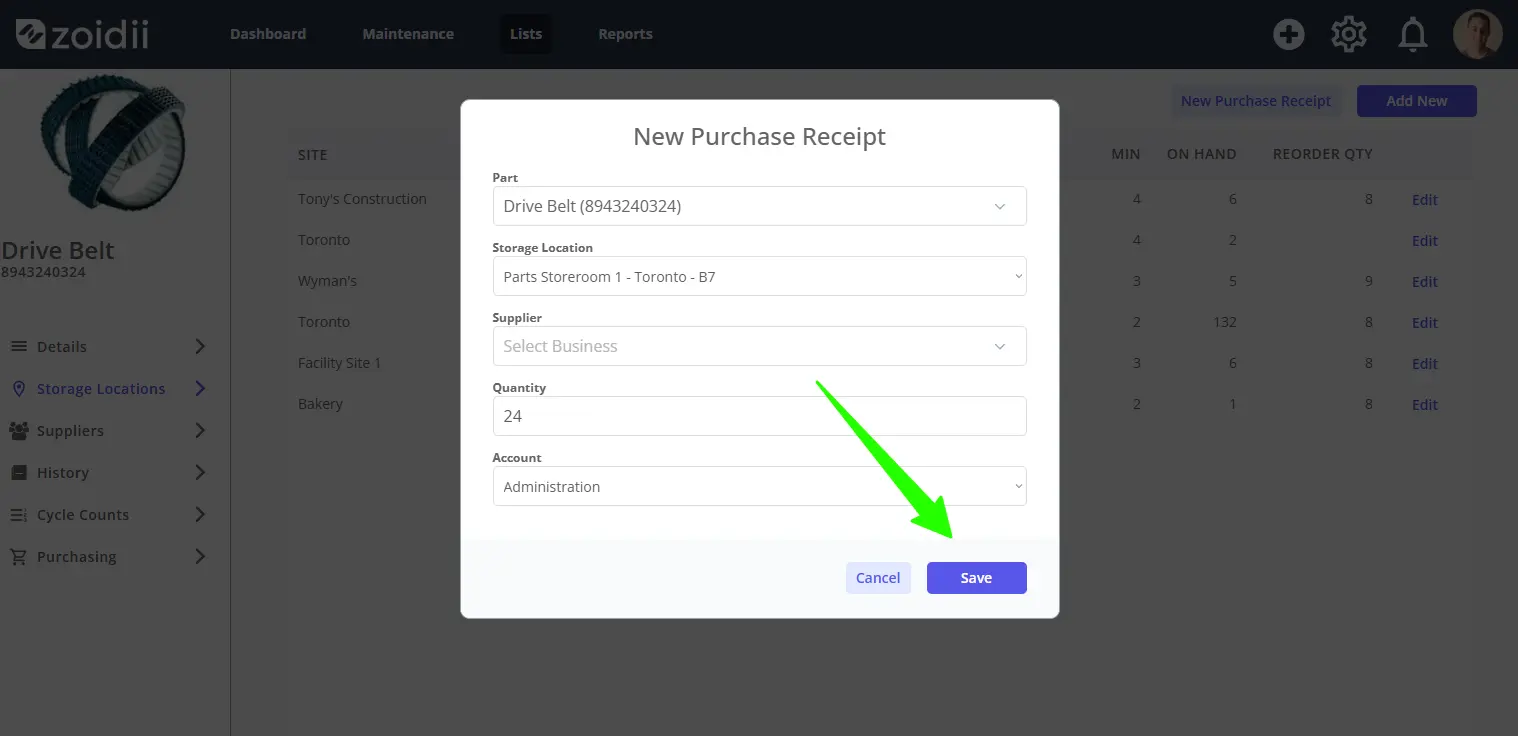Open Suppliers in the sidebar
Image resolution: width=1518 pixels, height=736 pixels.
70,430
